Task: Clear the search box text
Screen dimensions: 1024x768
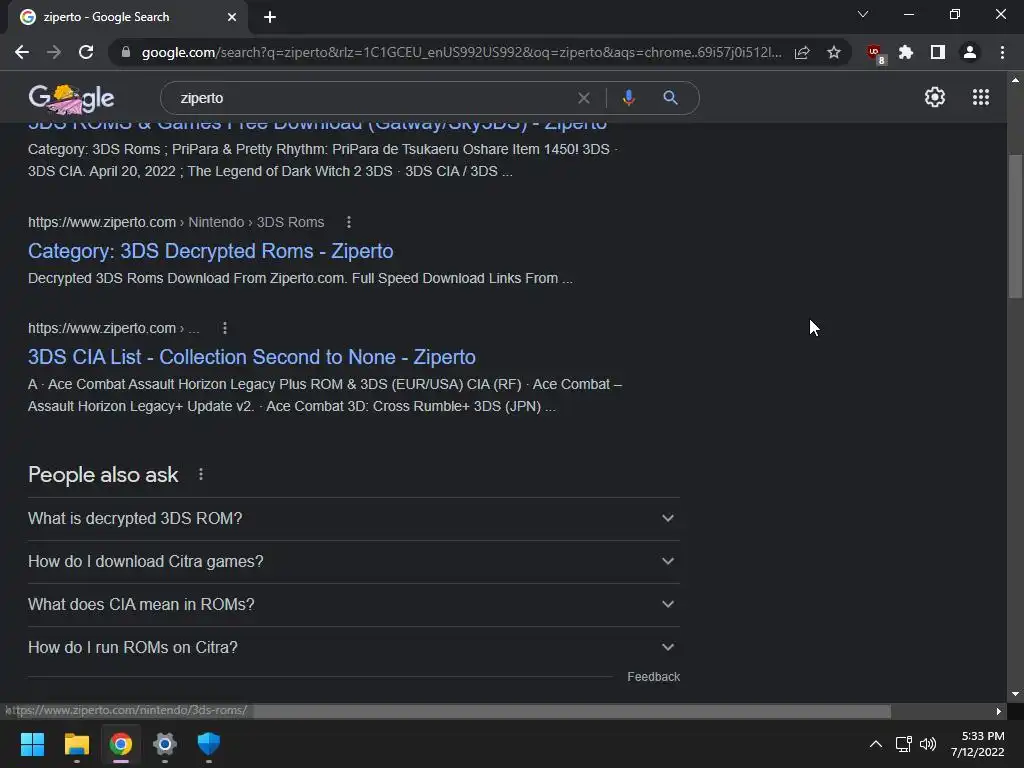Action: point(584,98)
